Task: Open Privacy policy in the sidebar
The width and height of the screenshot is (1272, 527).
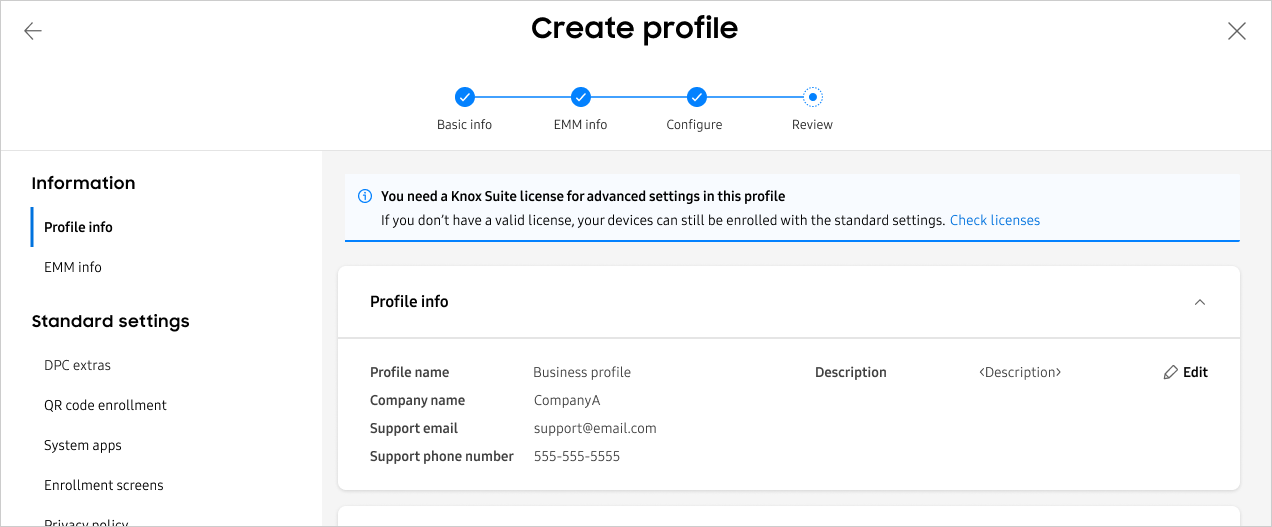Action: [x=86, y=521]
